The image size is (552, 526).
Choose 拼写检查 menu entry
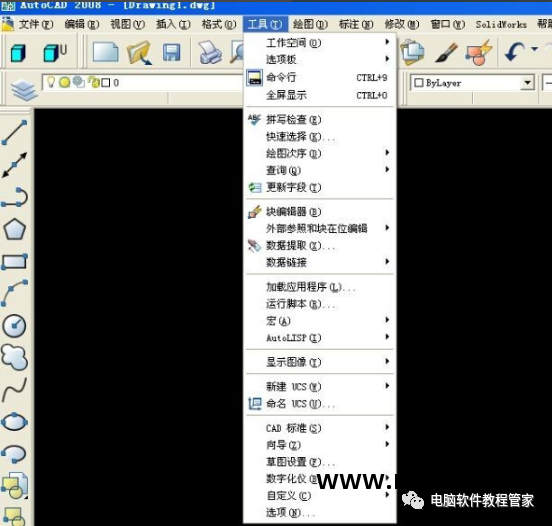coord(320,120)
